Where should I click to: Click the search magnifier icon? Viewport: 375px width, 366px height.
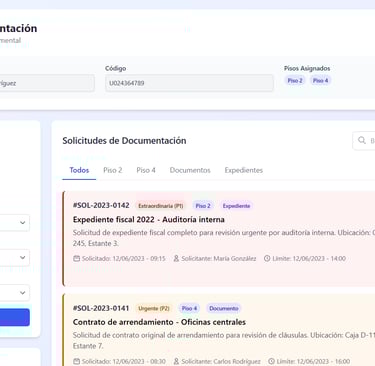pyautogui.click(x=362, y=140)
